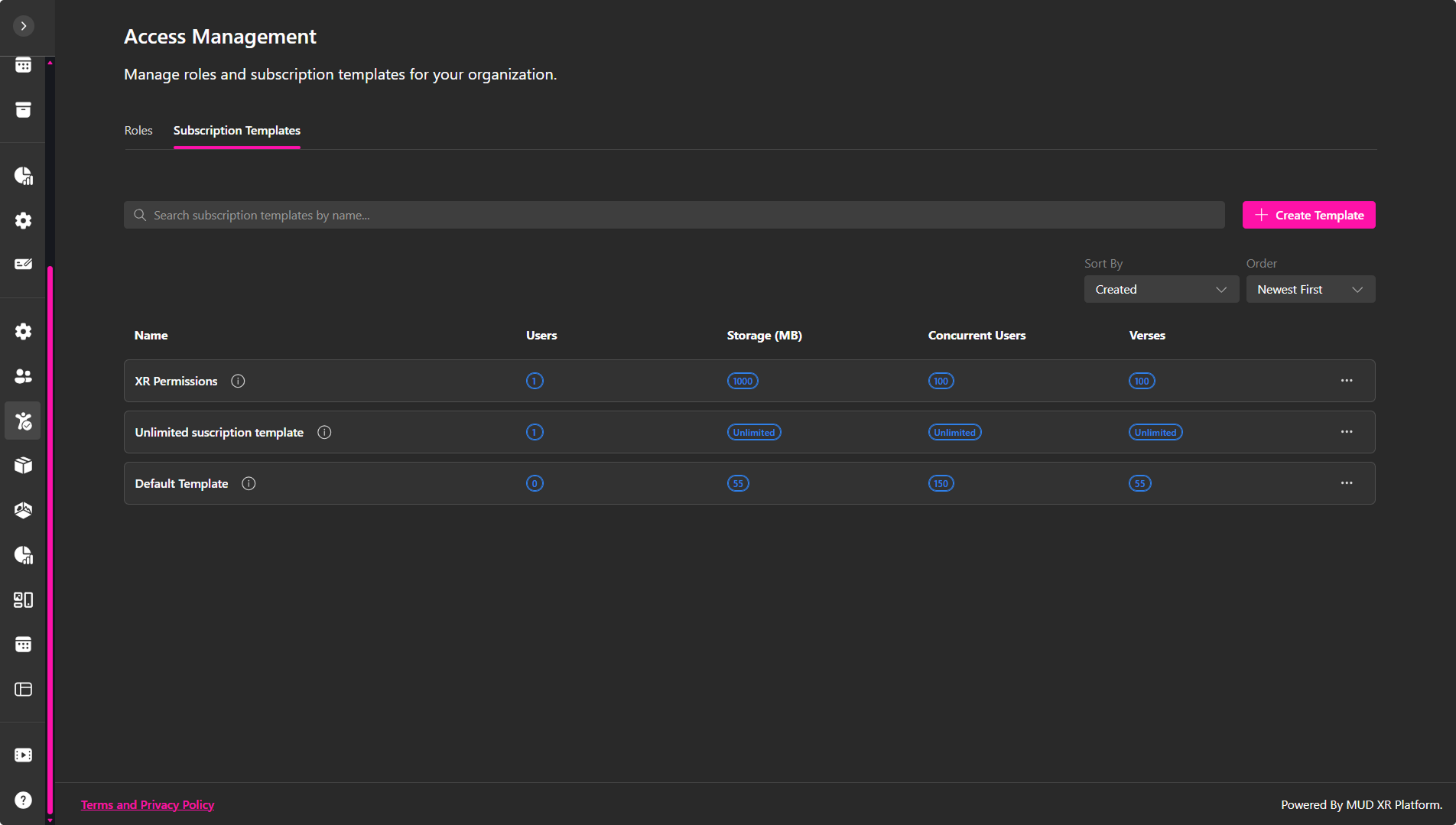Click the sidebar's pink scrollbar
This screenshot has width=1456, height=825.
pos(50,535)
